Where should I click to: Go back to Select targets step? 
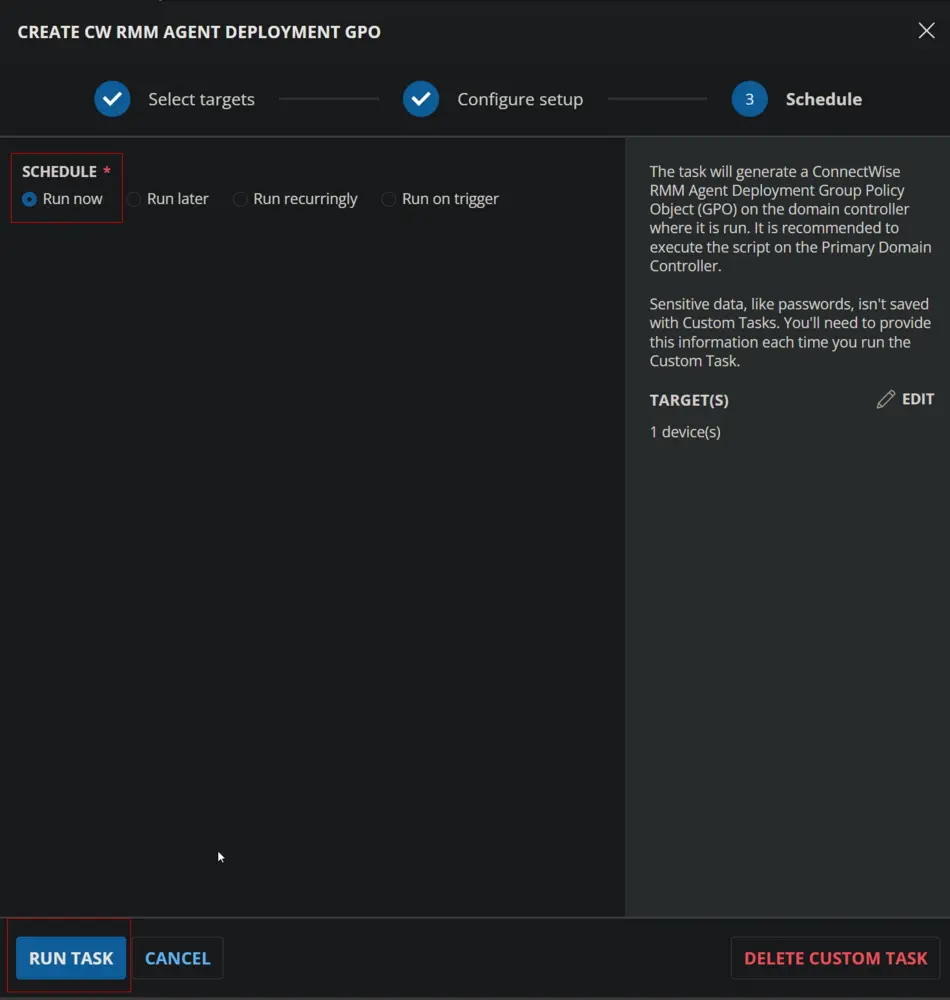(201, 99)
